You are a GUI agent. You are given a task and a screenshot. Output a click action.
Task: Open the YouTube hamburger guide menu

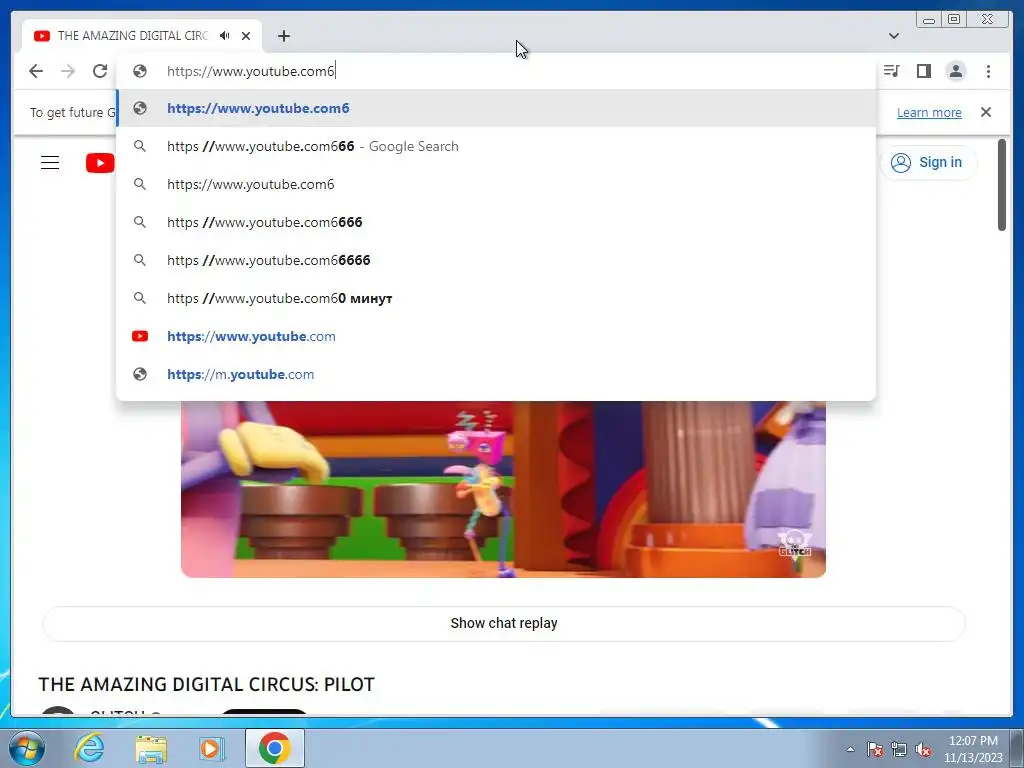click(x=50, y=163)
